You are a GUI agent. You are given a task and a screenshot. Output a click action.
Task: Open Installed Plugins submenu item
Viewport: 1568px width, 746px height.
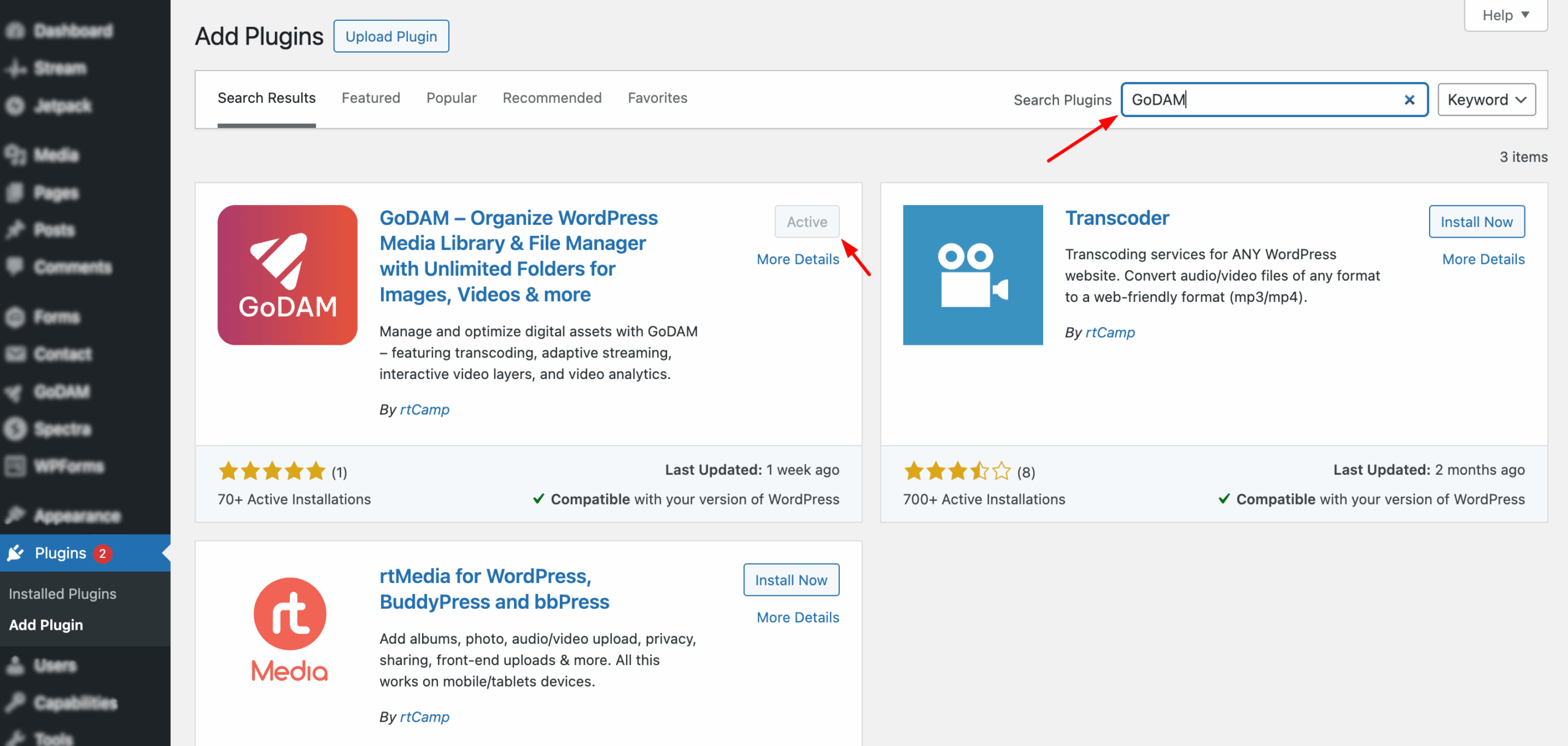62,593
